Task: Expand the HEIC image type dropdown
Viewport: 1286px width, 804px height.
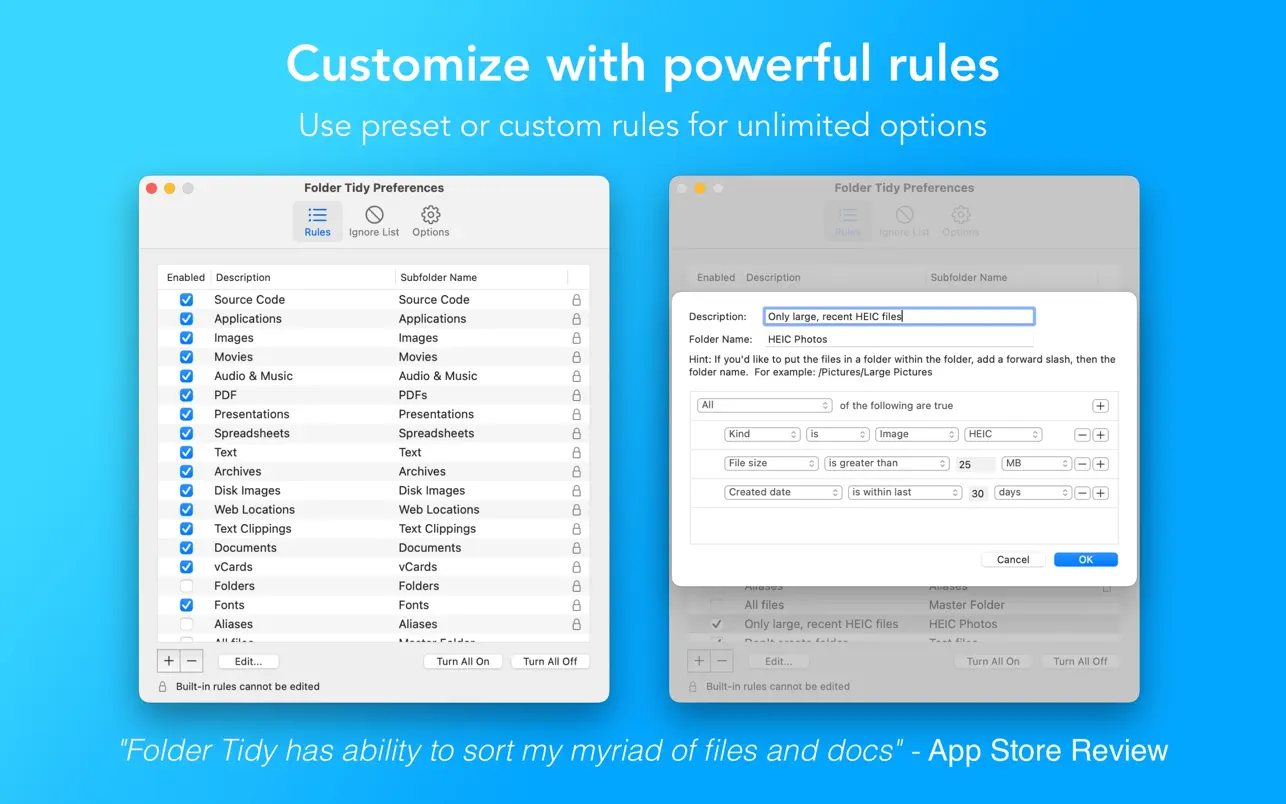Action: click(1004, 435)
